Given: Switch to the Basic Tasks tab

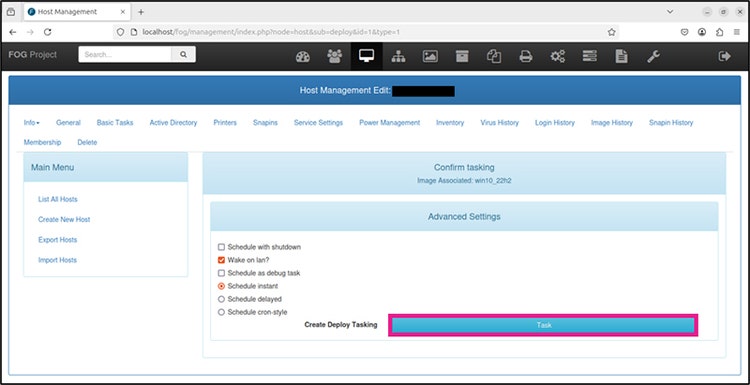Looking at the screenshot, I should 115,123.
